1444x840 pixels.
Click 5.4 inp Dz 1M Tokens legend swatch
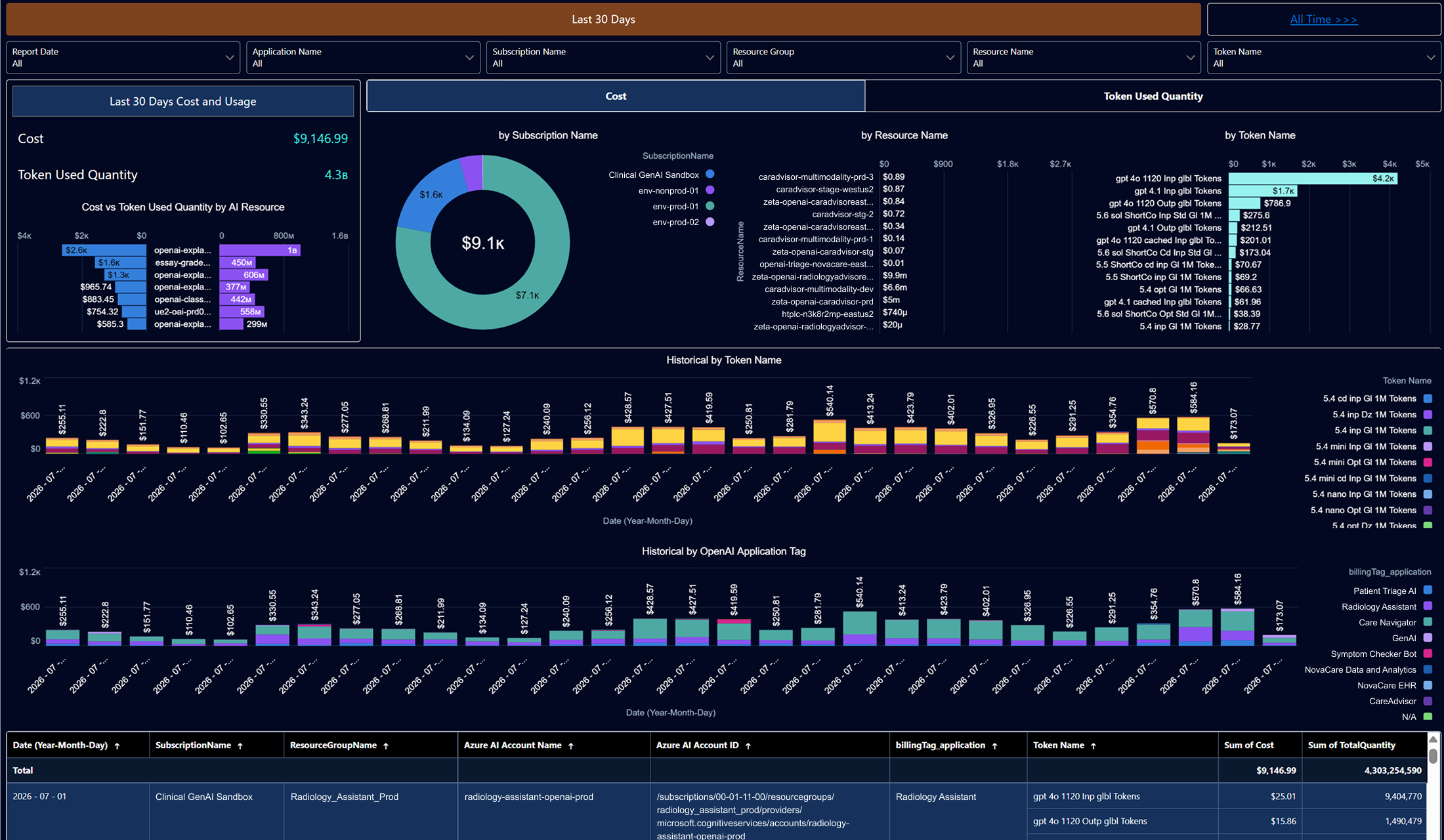point(1427,415)
